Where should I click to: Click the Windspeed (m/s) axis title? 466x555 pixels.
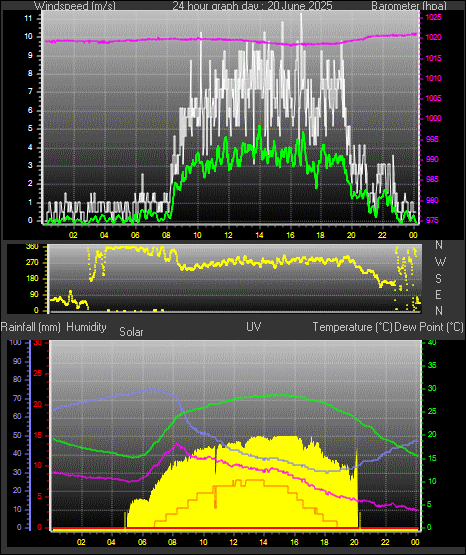(x=75, y=6)
